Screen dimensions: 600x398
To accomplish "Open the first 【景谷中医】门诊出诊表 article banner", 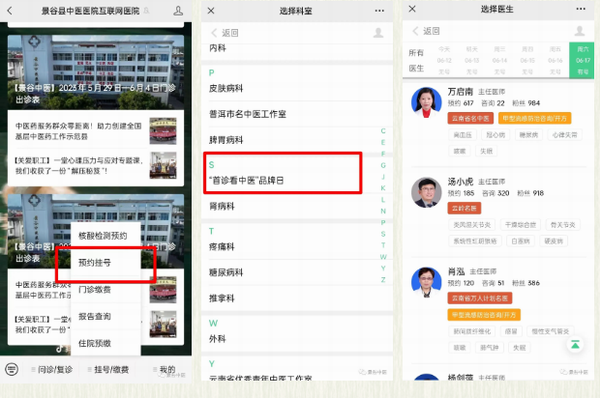I will 96,72.
